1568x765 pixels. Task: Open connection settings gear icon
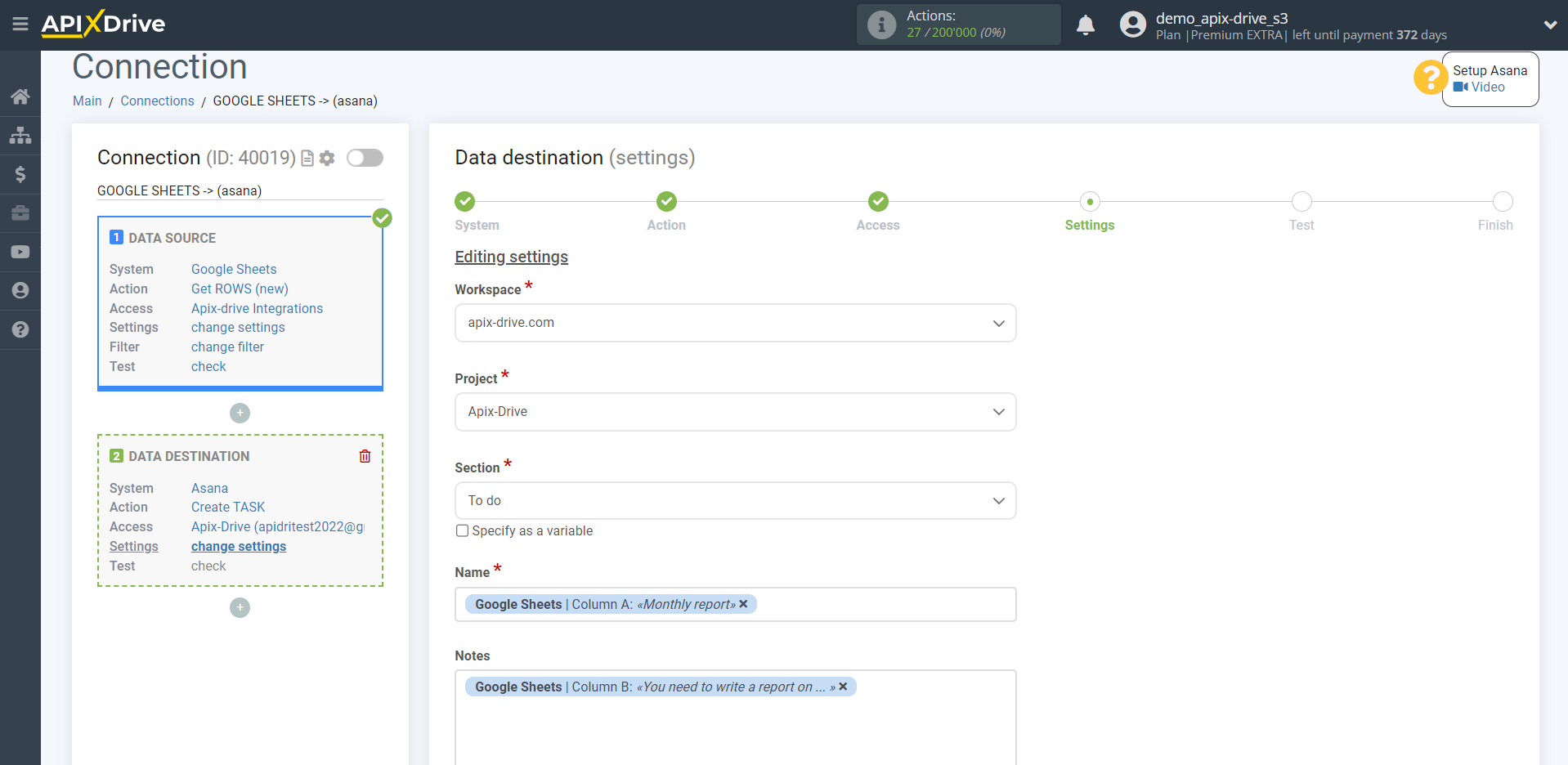click(327, 159)
